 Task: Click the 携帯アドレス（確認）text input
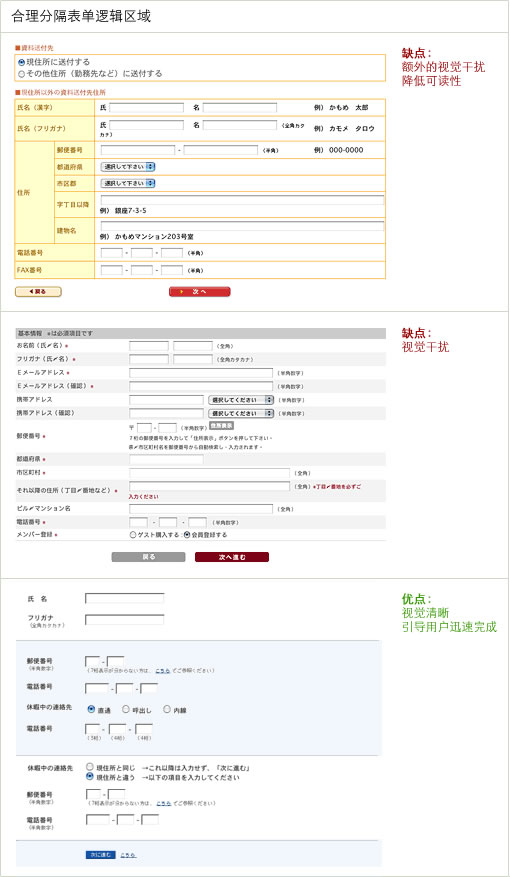(166, 413)
